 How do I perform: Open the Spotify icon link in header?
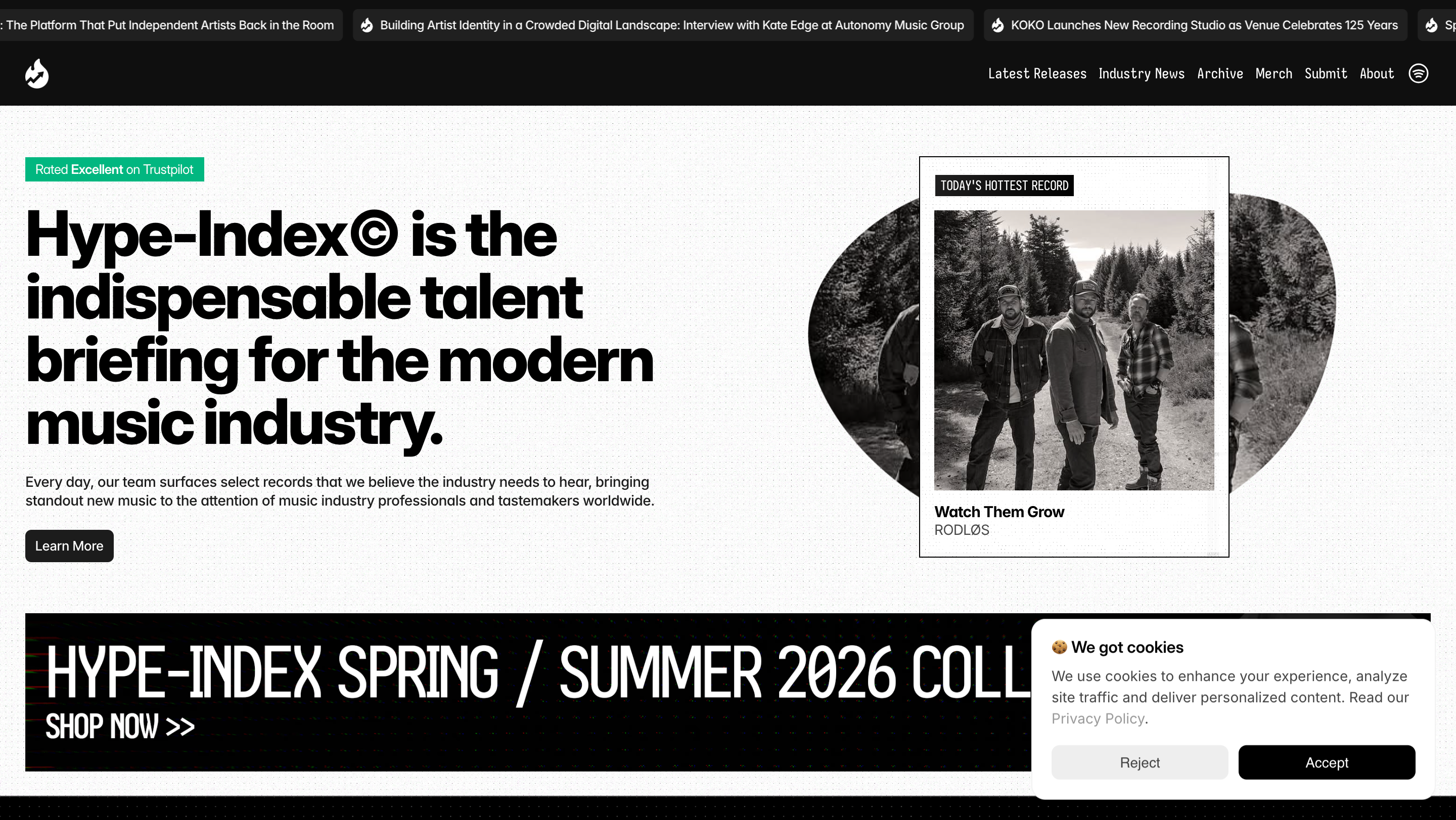pos(1418,73)
